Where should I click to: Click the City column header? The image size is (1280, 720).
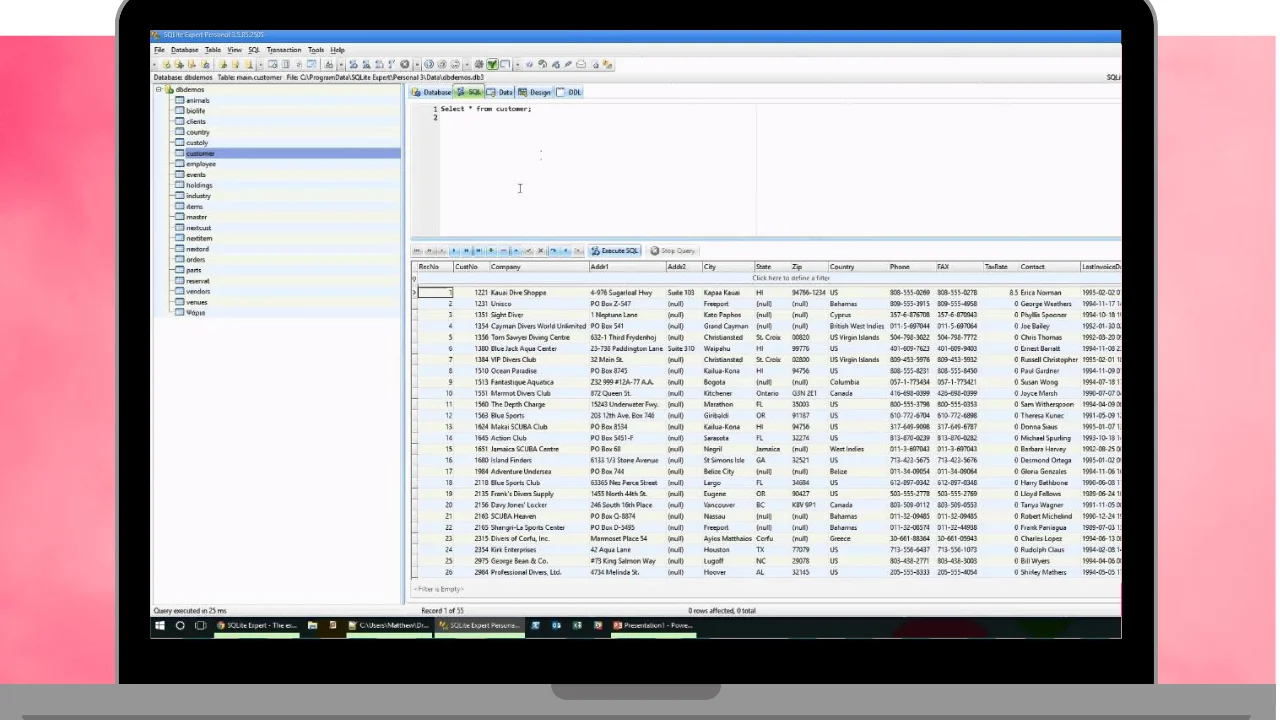[728, 267]
